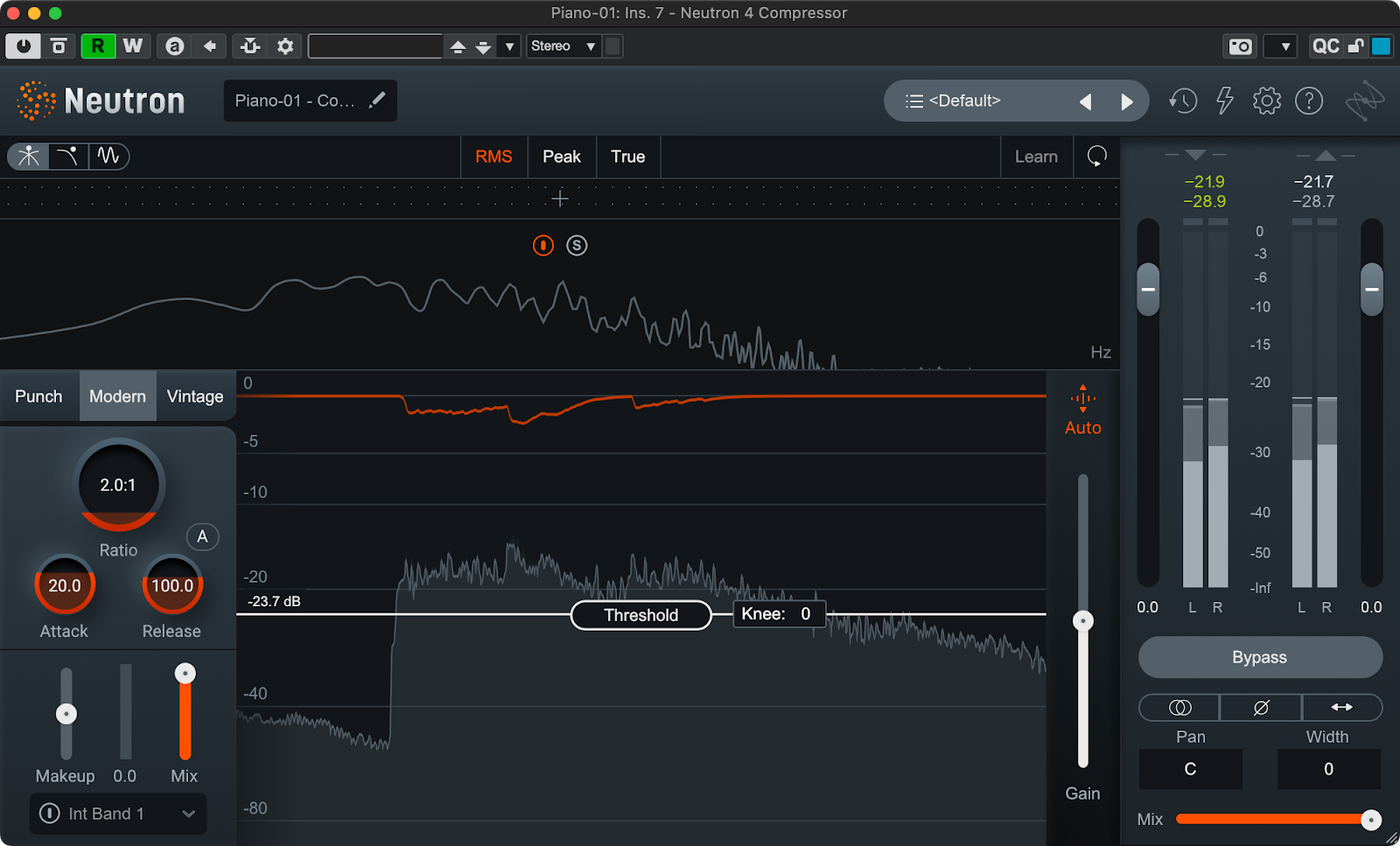Click the reset loop icon beside Learn
The width and height of the screenshot is (1400, 846).
point(1096,157)
